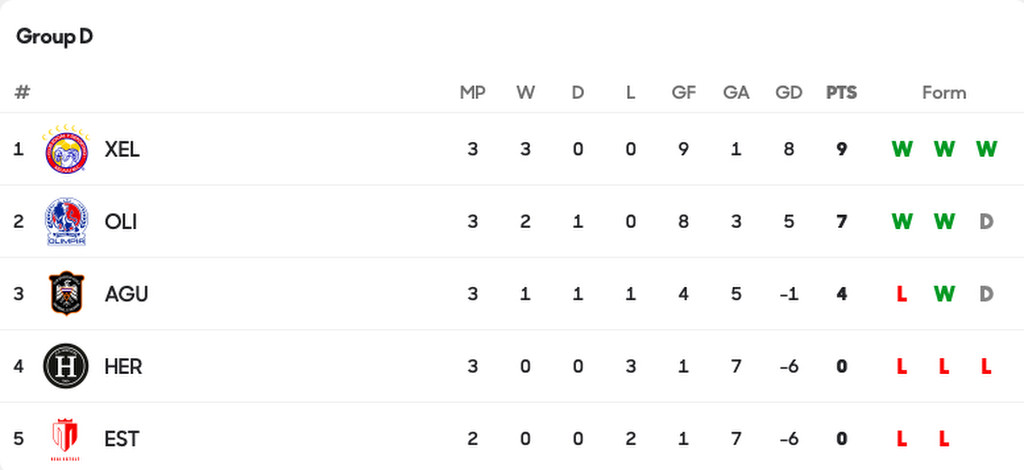Image resolution: width=1024 pixels, height=470 pixels.
Task: Click AGU's red L form indicator
Action: (x=902, y=294)
